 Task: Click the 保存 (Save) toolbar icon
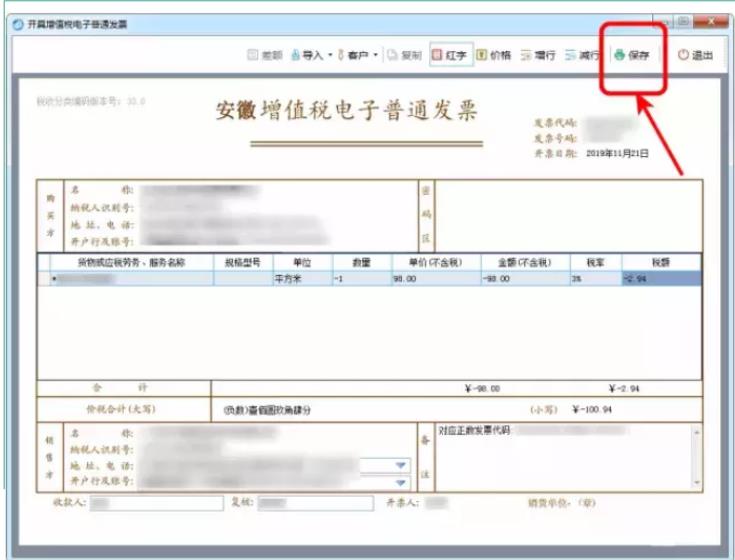632,56
